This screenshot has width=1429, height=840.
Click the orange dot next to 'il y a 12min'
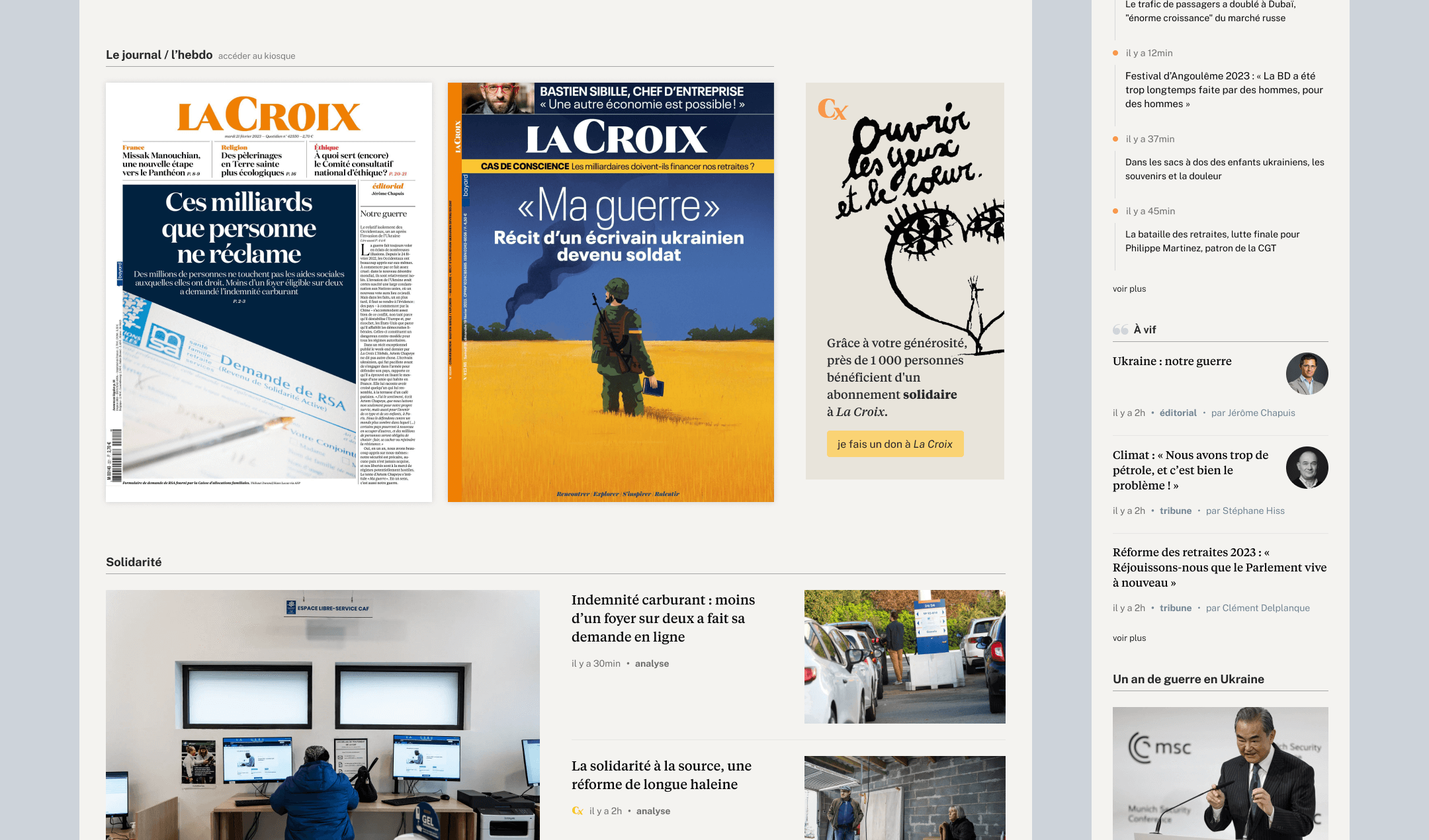pos(1115,53)
